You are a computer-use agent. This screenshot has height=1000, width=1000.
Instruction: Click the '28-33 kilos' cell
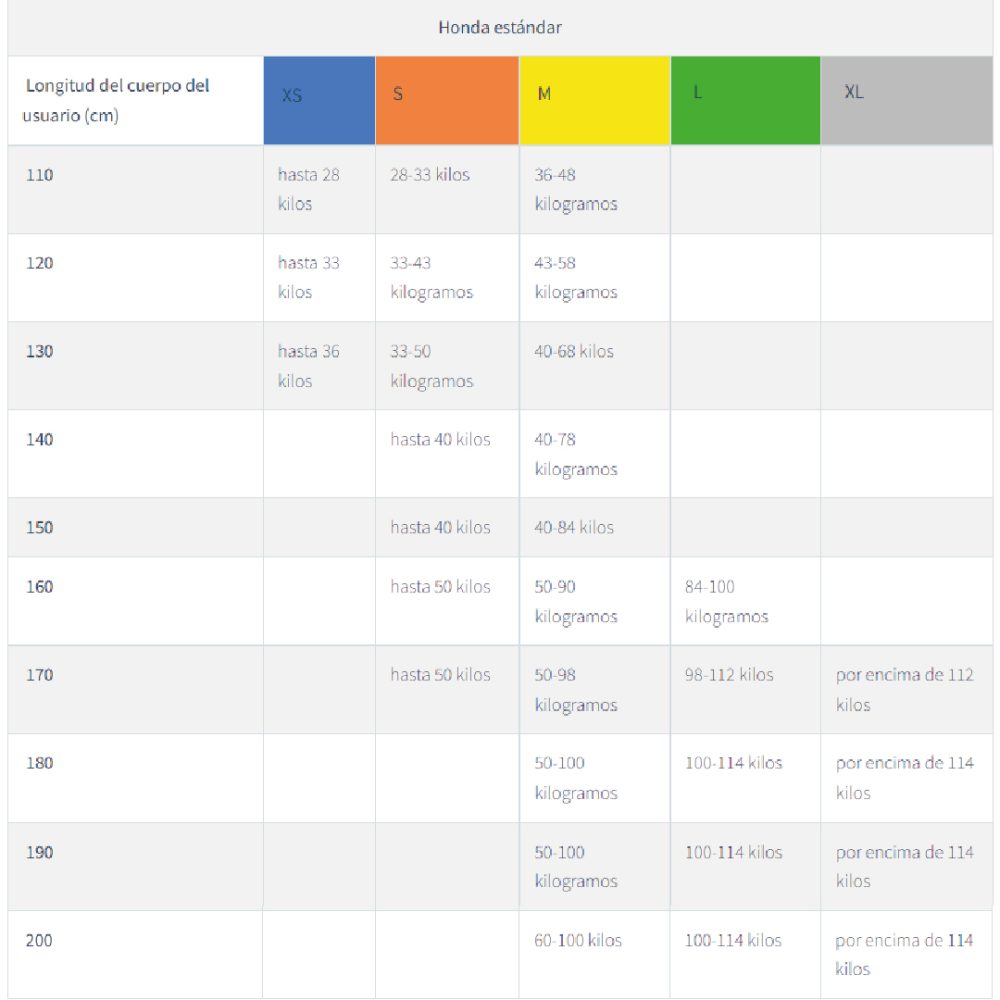pos(430,175)
